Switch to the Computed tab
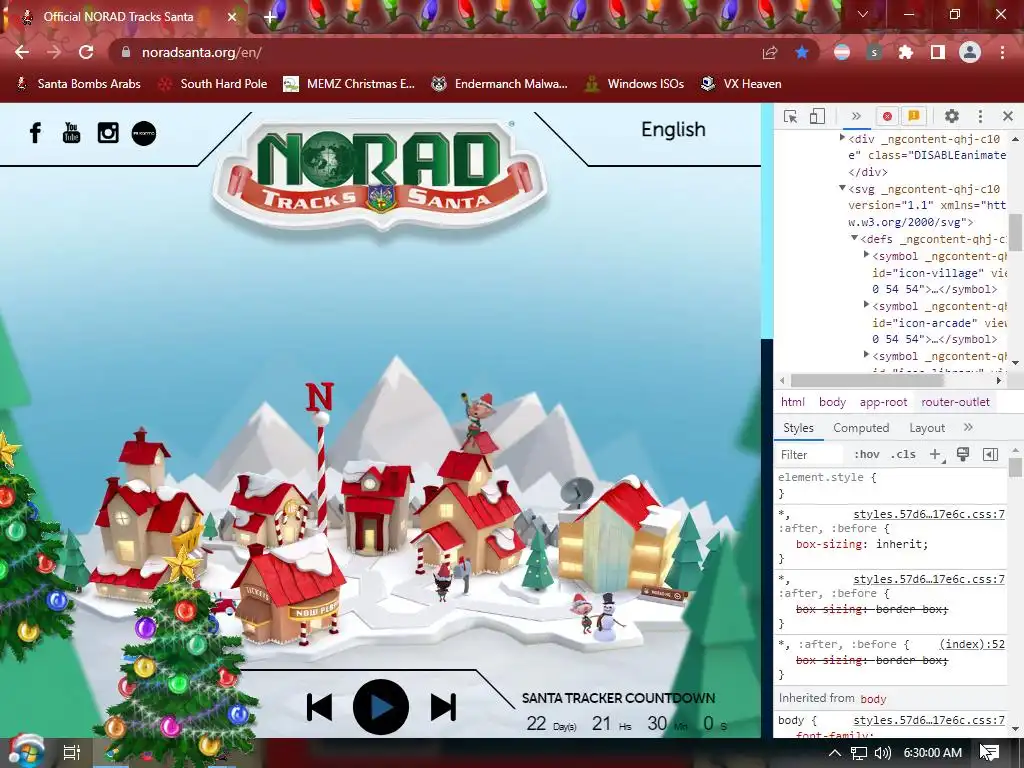This screenshot has width=1024, height=768. click(x=861, y=428)
